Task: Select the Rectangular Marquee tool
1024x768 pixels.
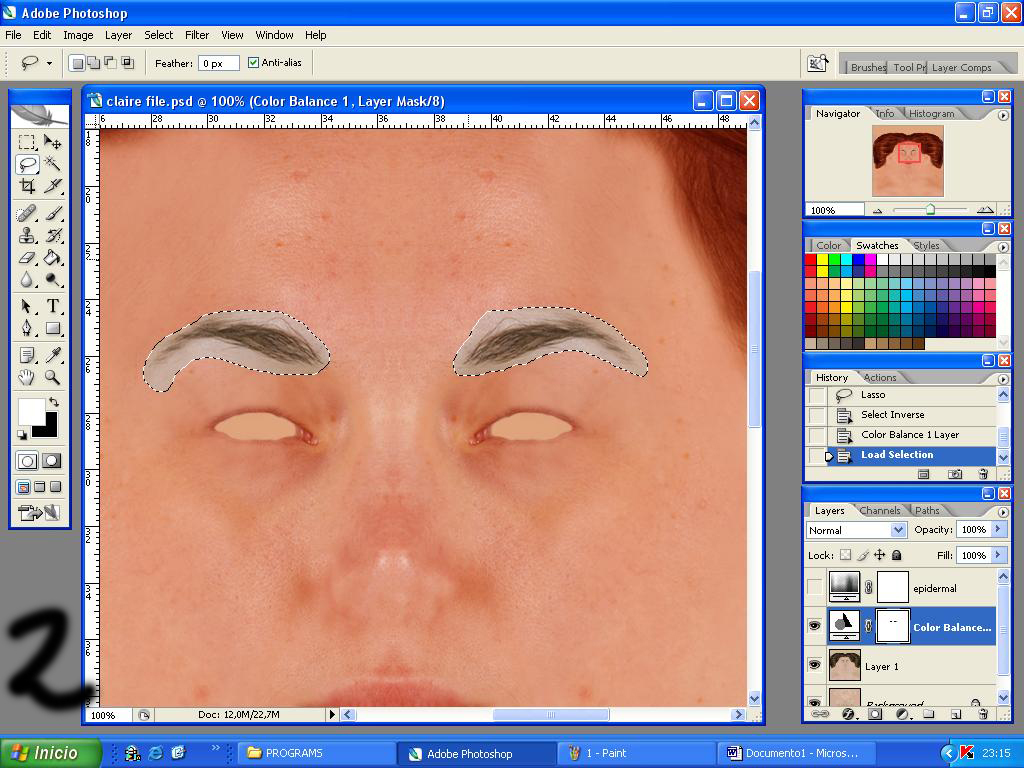Action: click(x=27, y=142)
